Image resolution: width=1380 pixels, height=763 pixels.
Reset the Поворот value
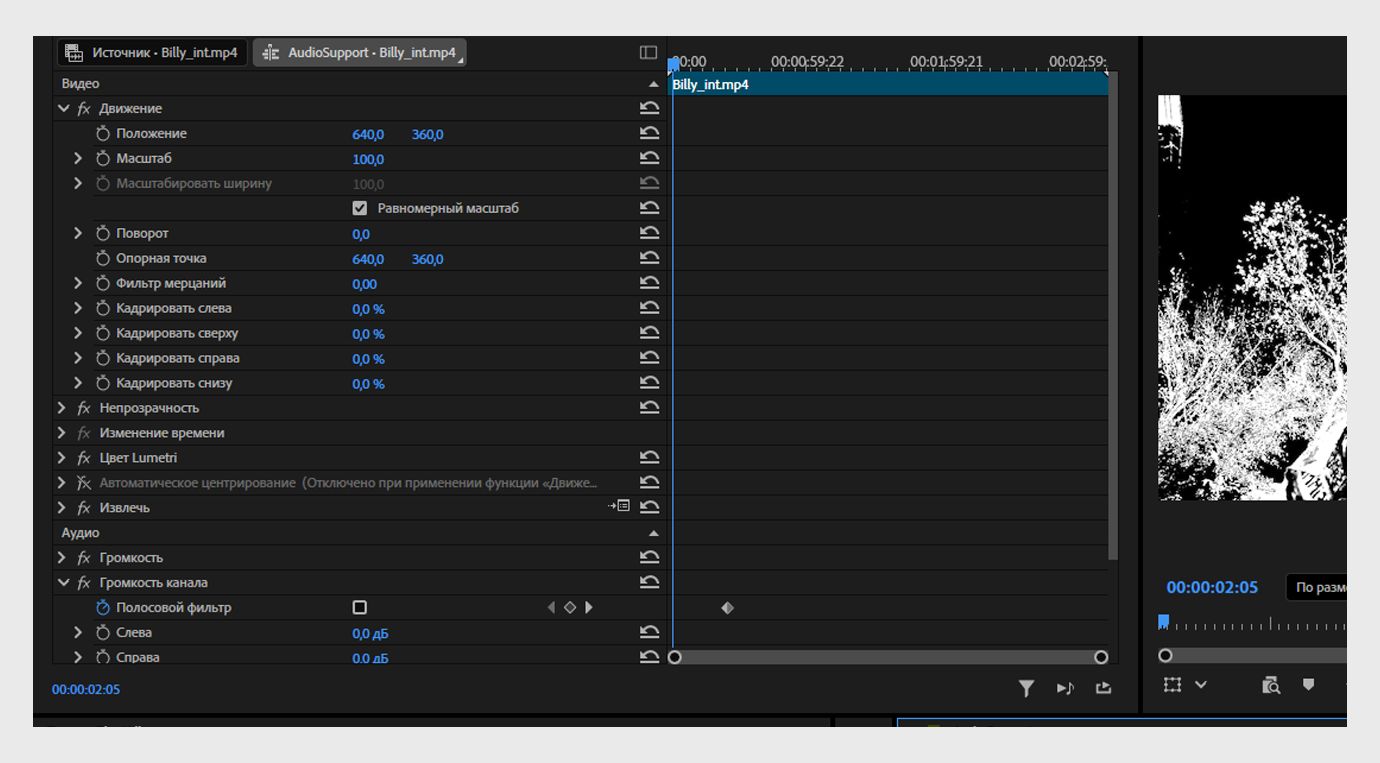[x=650, y=233]
